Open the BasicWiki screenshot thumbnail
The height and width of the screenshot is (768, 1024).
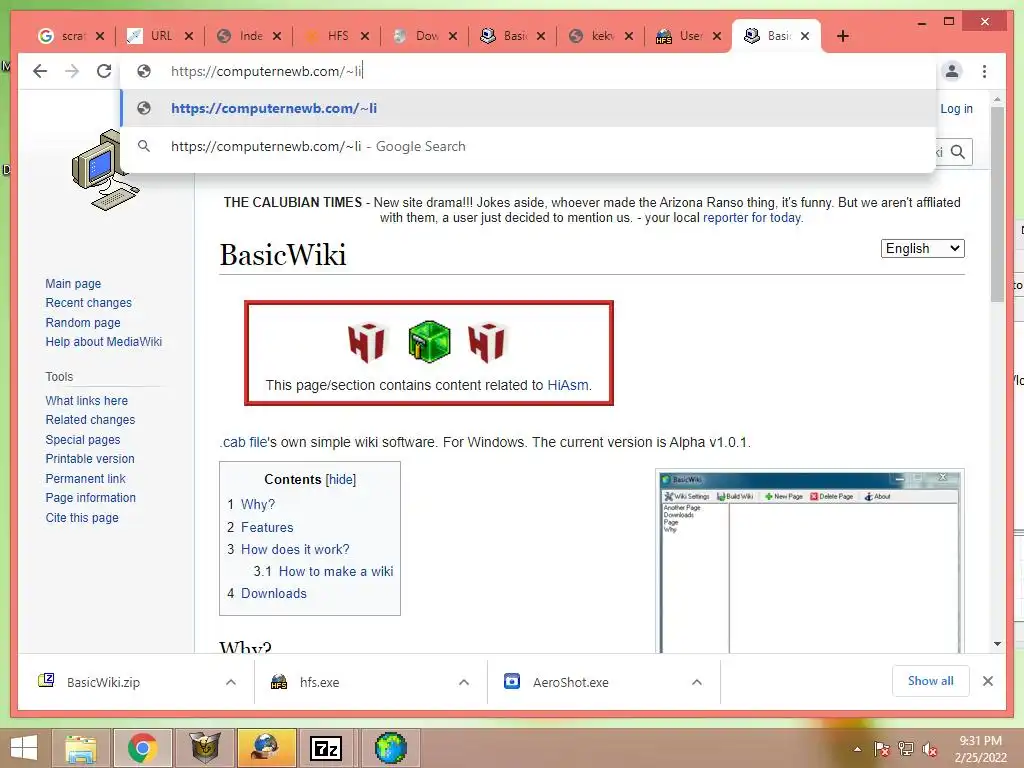810,562
